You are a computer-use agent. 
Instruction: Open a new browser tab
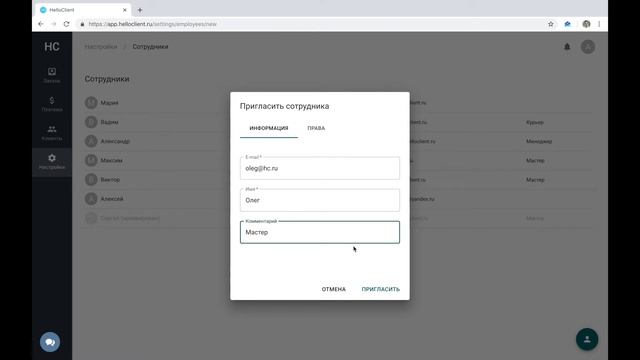click(140, 10)
